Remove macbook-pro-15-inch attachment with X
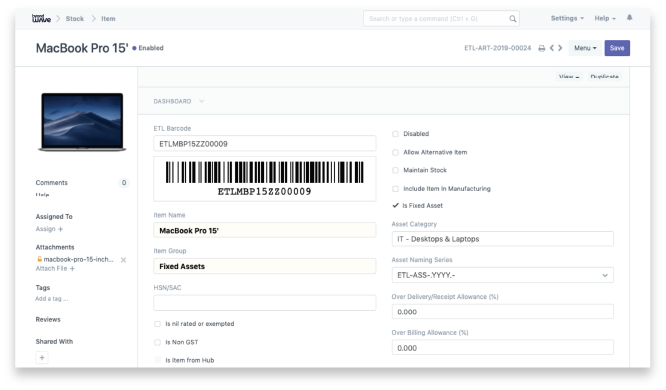This screenshot has height=390, width=666. click(123, 260)
